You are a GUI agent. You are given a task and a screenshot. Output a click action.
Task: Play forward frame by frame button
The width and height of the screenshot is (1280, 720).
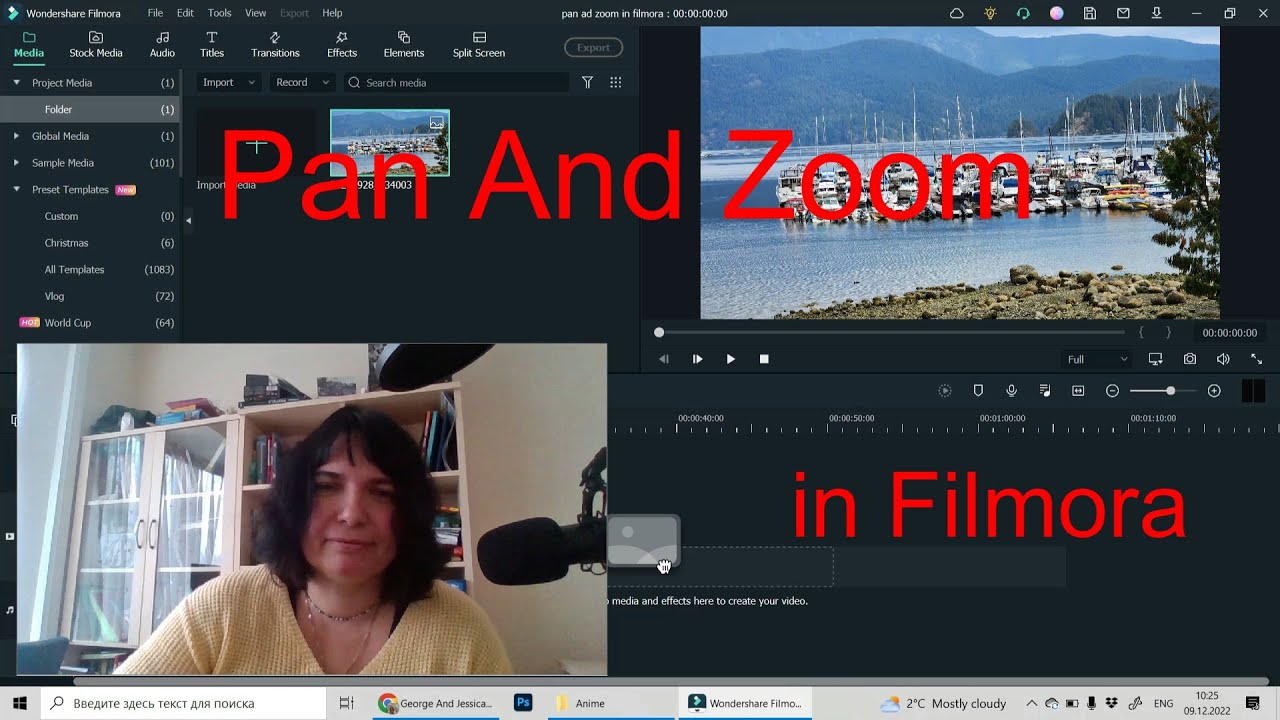coord(697,359)
